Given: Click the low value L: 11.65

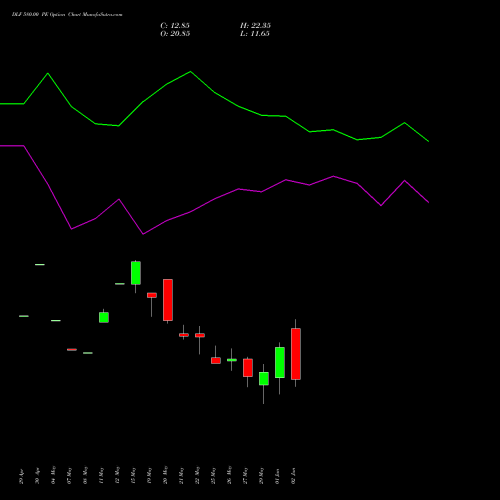Looking at the screenshot, I should pos(255,34).
